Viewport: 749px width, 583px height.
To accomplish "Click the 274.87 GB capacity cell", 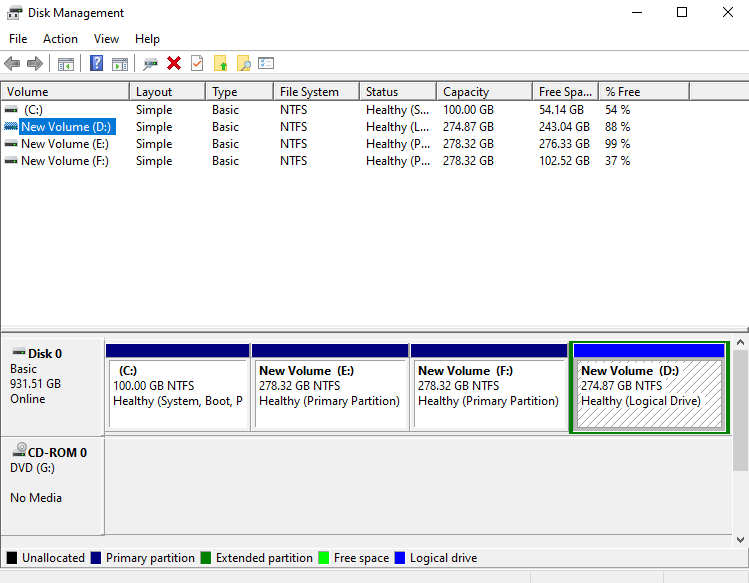I will (468, 127).
